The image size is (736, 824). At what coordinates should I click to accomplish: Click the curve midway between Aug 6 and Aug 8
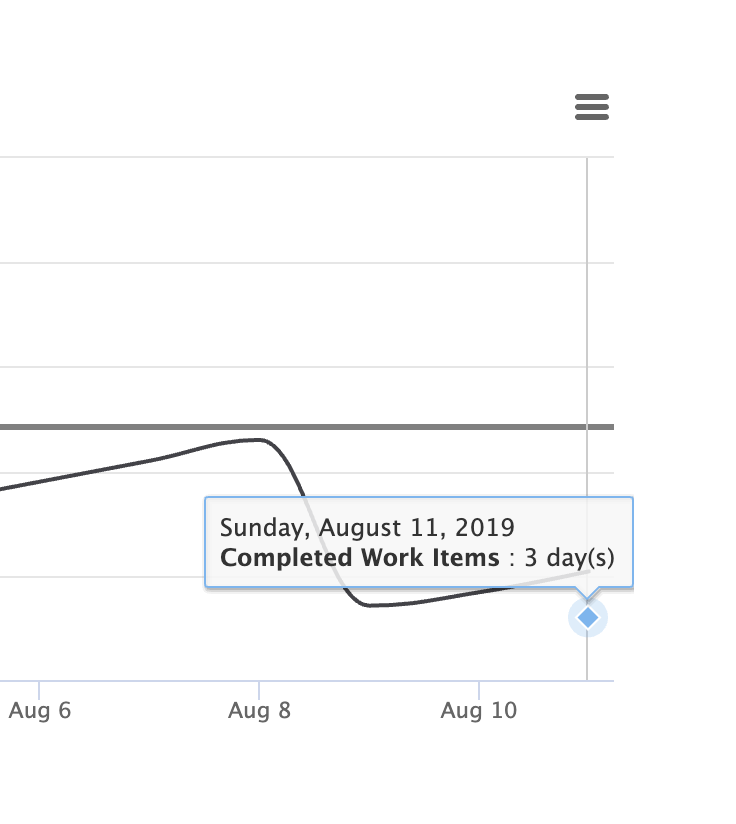click(x=150, y=461)
